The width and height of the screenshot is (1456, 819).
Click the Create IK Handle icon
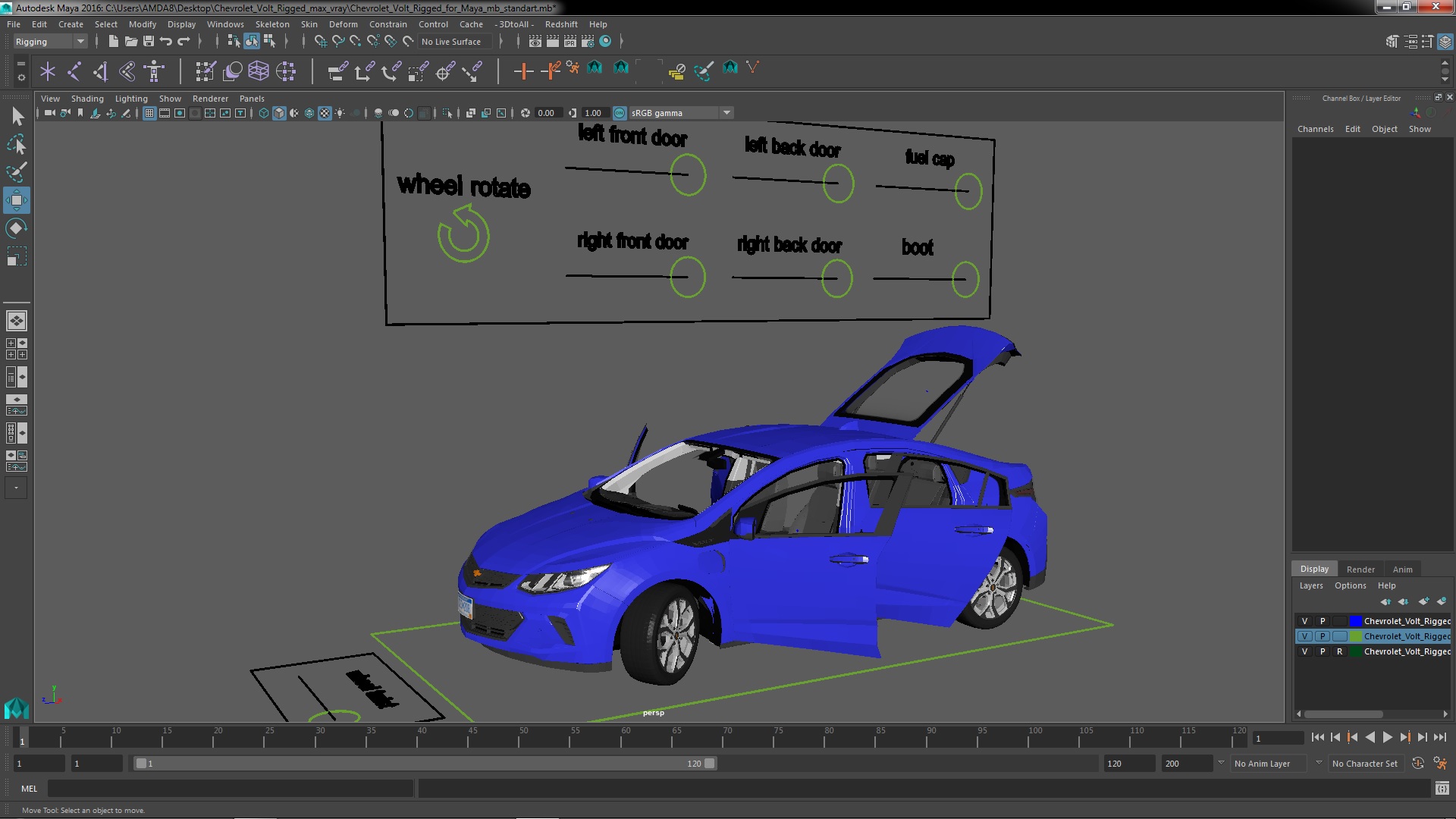(x=101, y=71)
